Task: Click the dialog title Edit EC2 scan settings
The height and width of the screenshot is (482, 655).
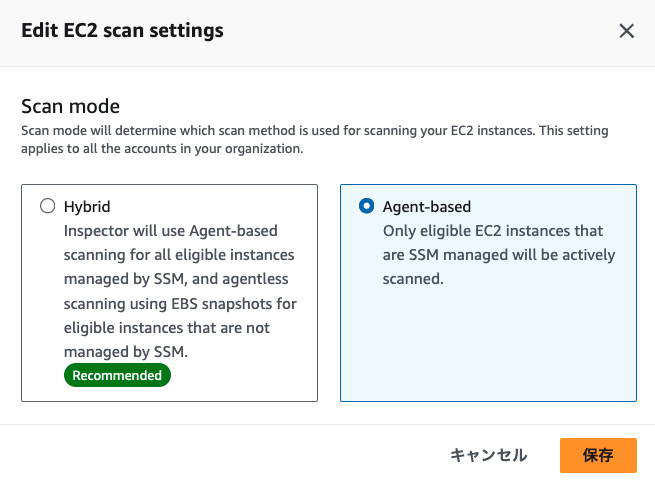Action: [122, 31]
